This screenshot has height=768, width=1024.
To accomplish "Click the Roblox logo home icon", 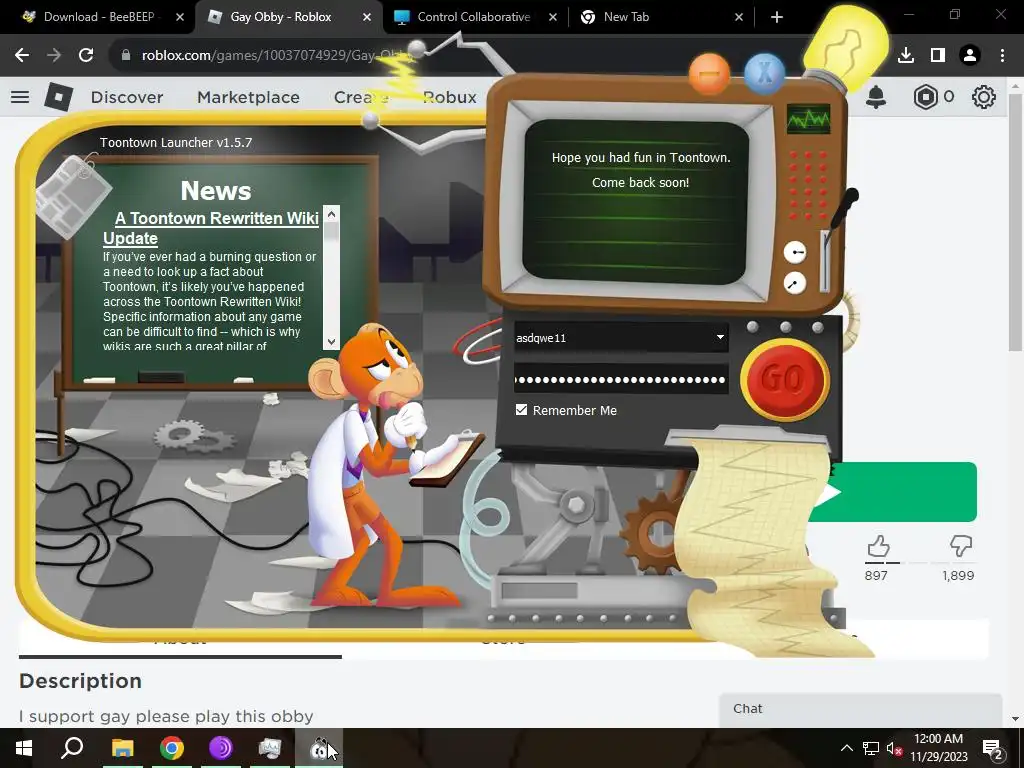I will pyautogui.click(x=58, y=97).
